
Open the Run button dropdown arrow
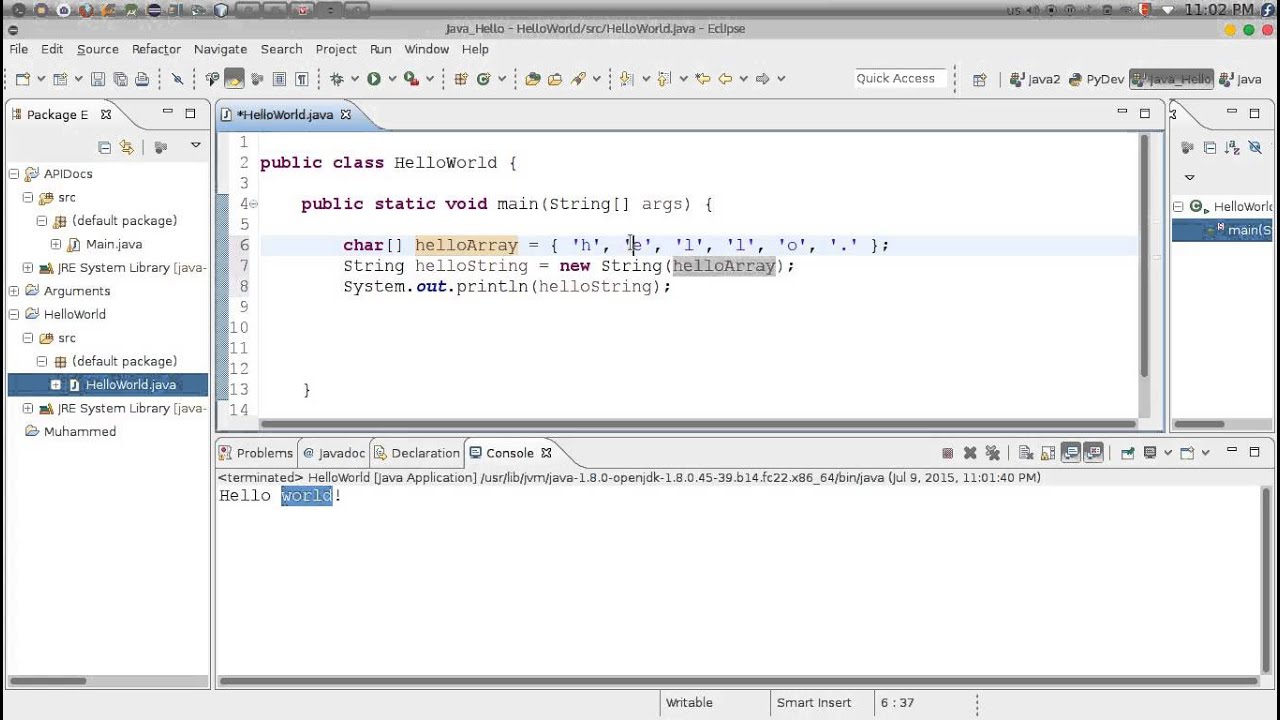(392, 79)
